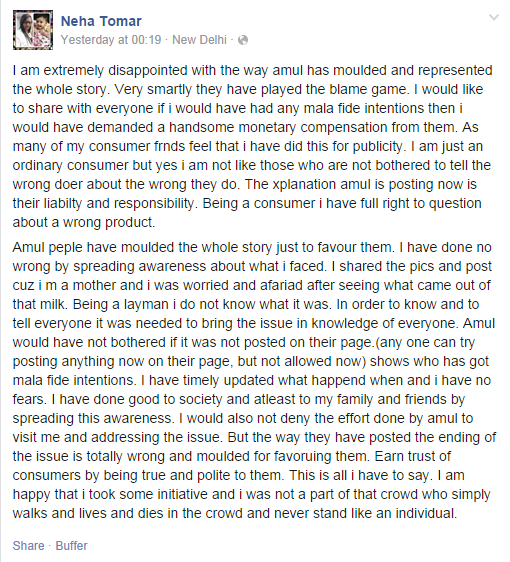Open the post options chevron menu
Viewport: 510px width, 562px height.
tap(494, 17)
